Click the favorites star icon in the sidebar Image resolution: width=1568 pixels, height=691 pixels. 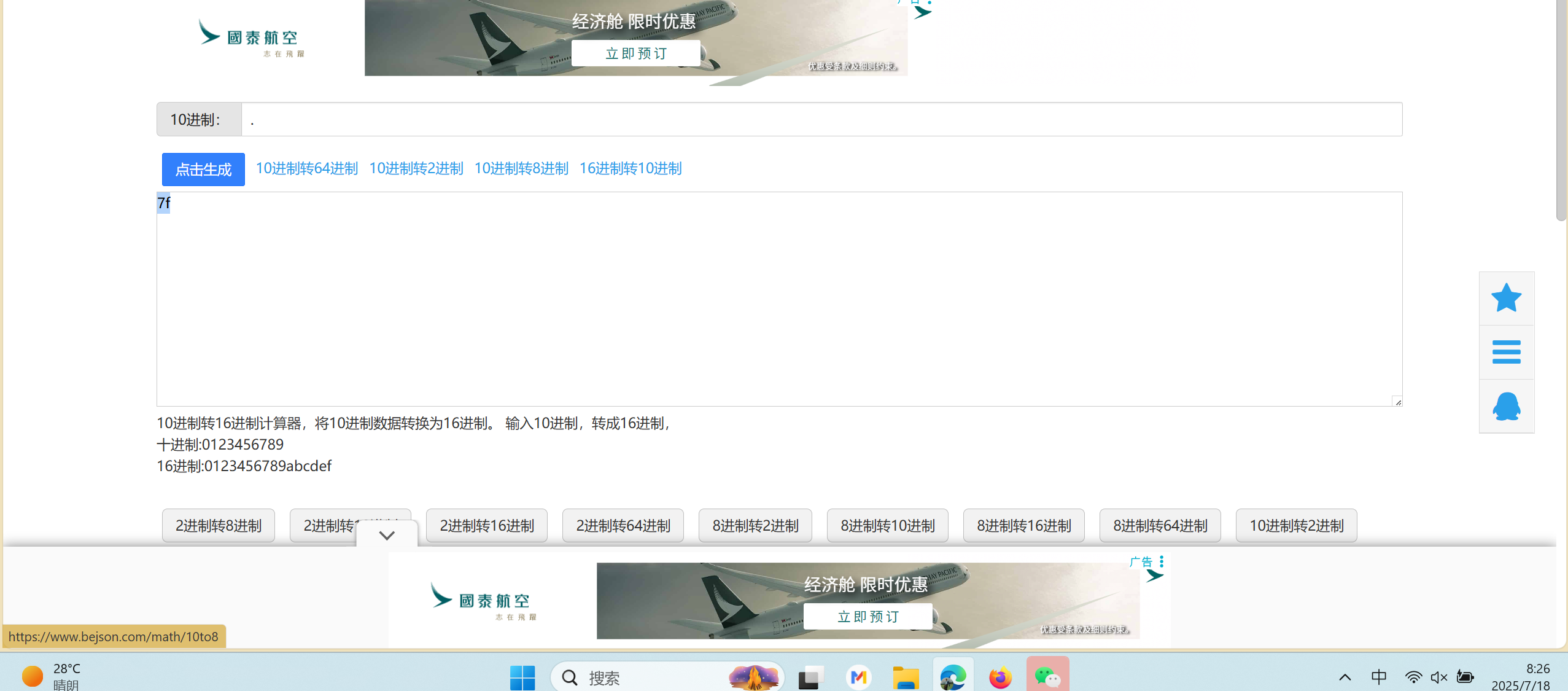pyautogui.click(x=1507, y=298)
